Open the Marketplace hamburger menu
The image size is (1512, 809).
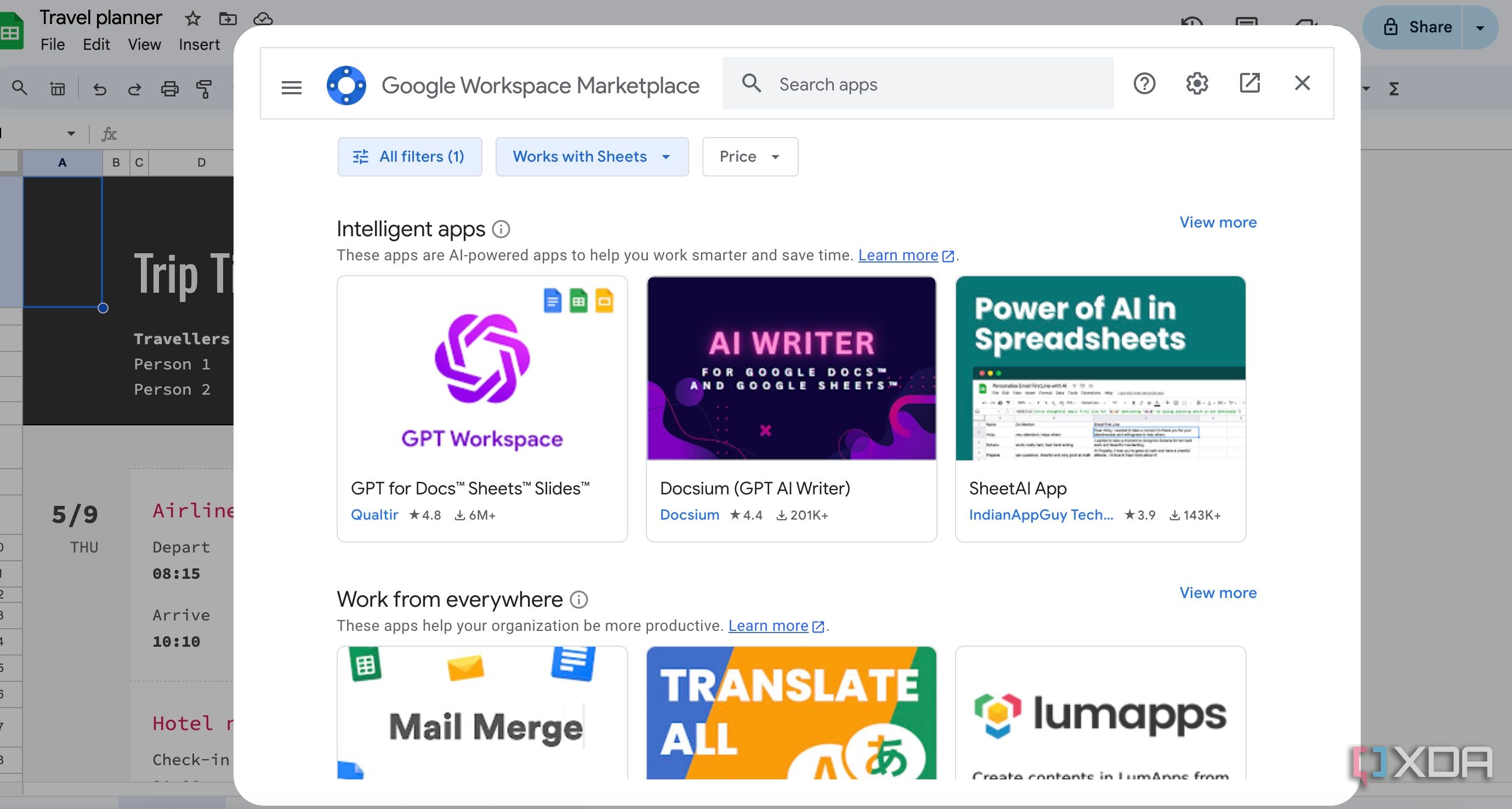pos(291,87)
